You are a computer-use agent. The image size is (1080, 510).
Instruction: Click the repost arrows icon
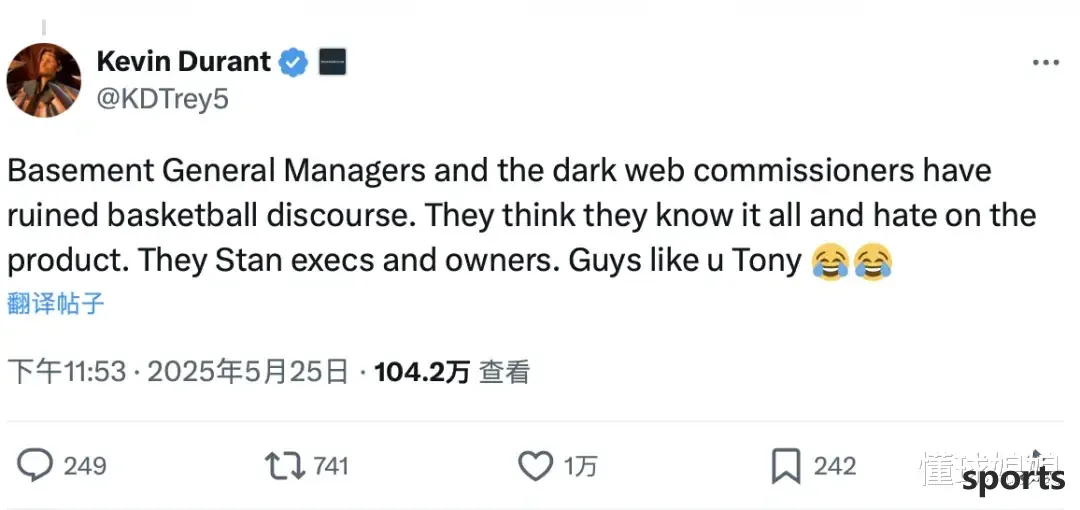pyautogui.click(x=283, y=465)
